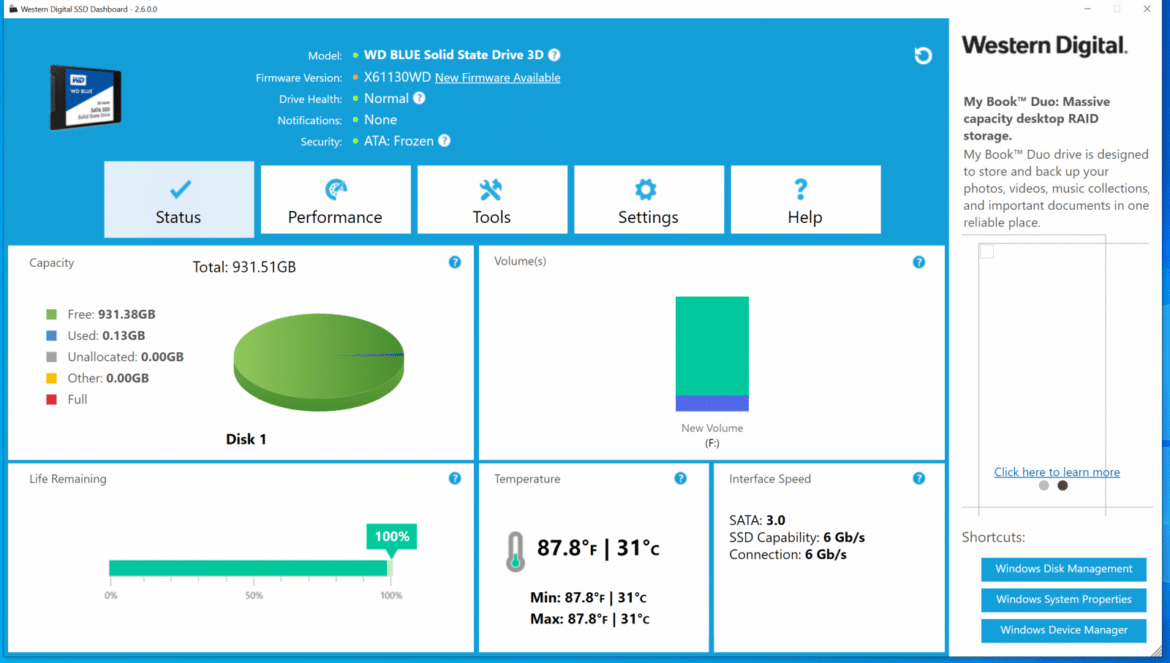Click the WD BLUE Solid State Drive 3D model name
This screenshot has width=1170, height=663.
click(454, 55)
